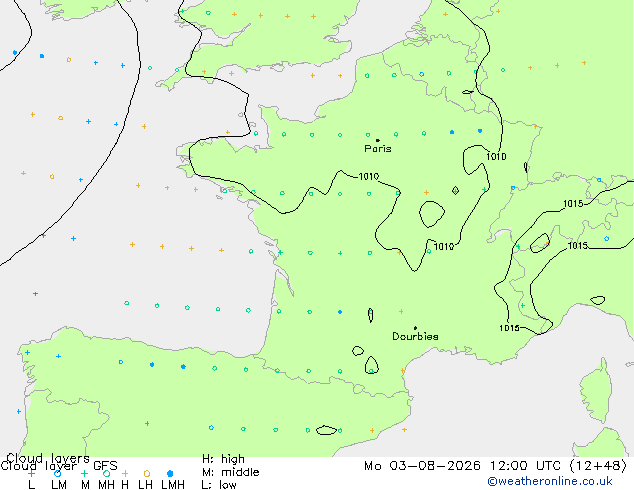This screenshot has height=490, width=634.
Task: Click the 'H: high' legend explanation
Action: [223, 459]
